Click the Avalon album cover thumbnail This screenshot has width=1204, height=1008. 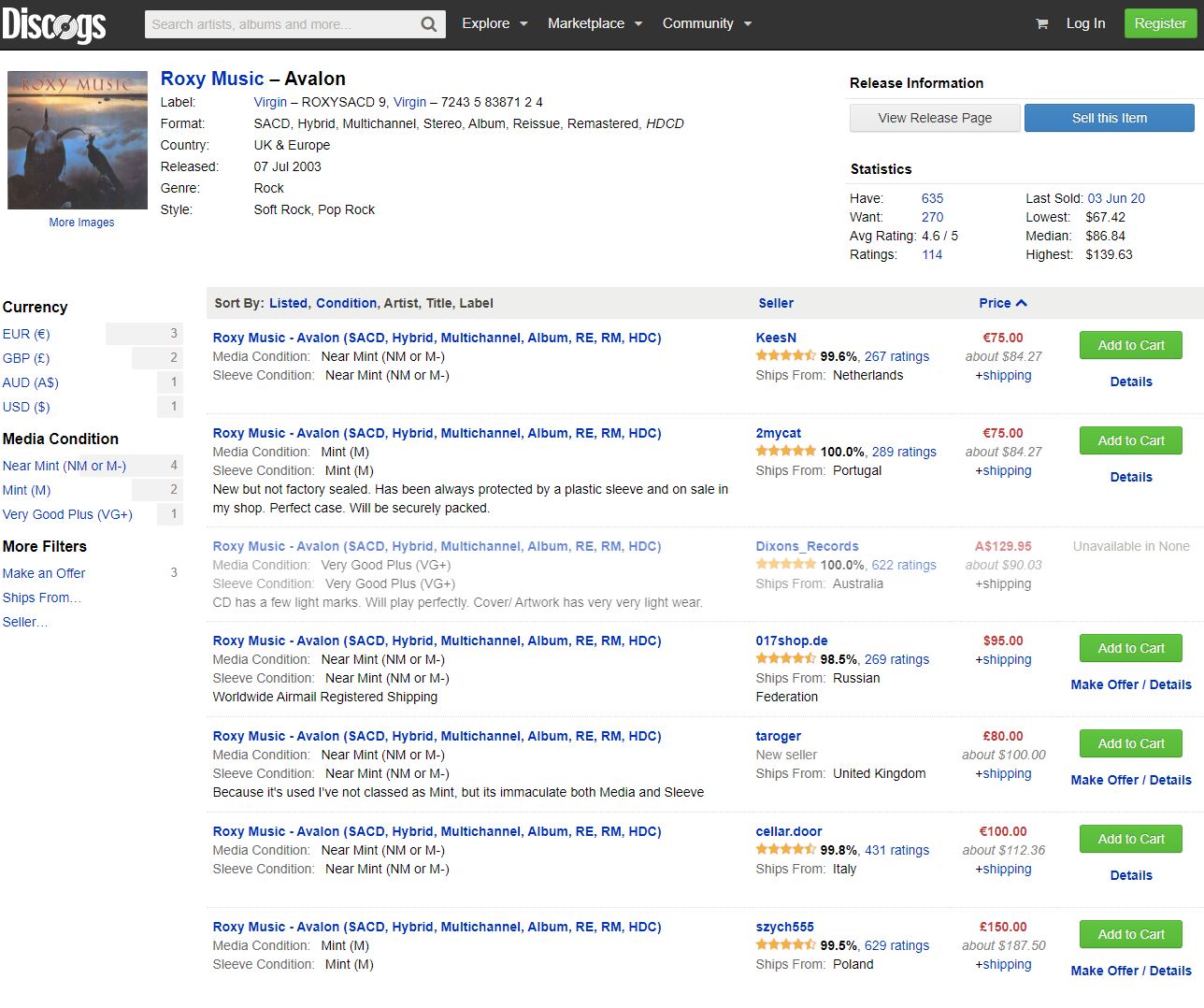pos(78,140)
